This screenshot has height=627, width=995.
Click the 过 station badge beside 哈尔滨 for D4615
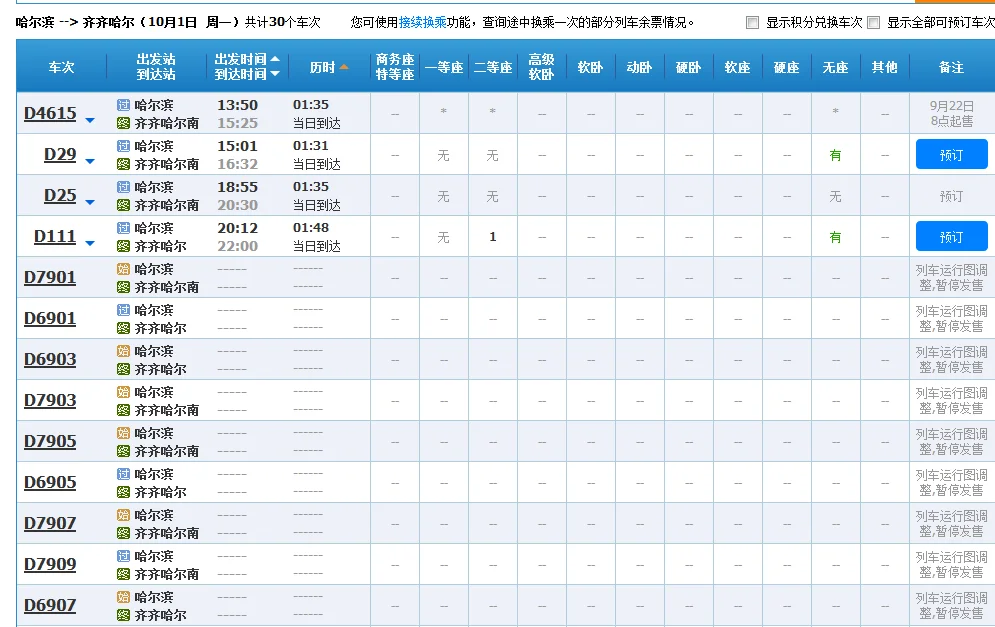point(121,105)
